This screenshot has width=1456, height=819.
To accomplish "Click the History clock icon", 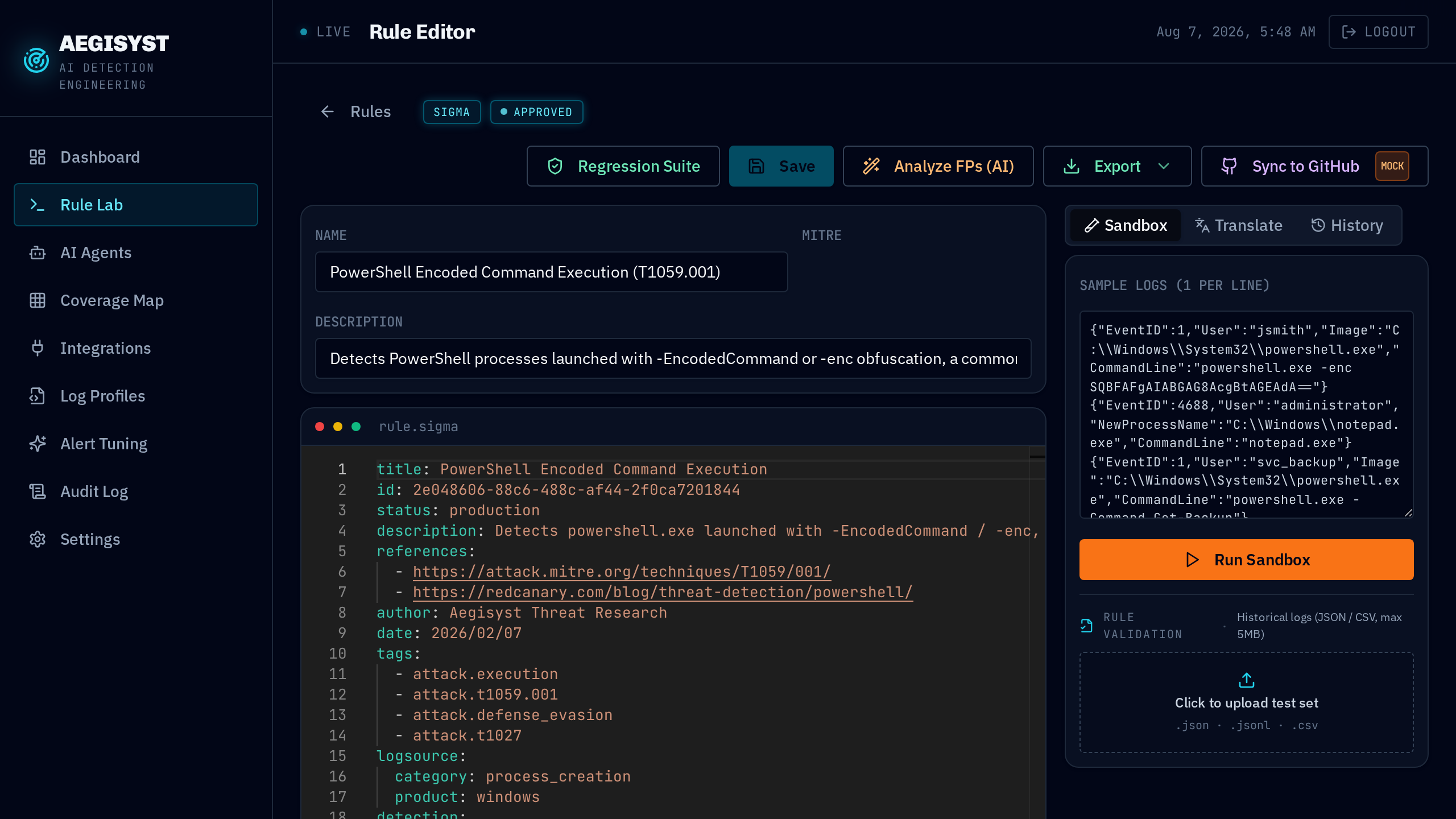I will click(1318, 225).
